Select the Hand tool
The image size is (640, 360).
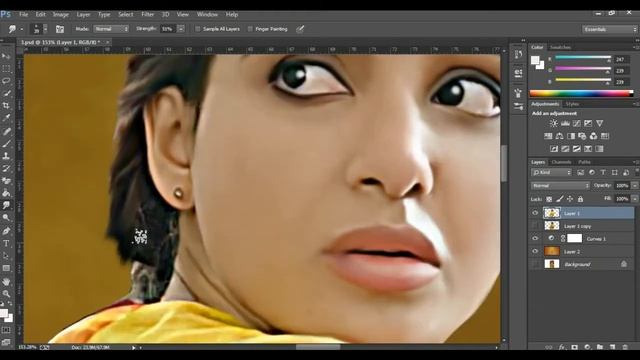6,281
